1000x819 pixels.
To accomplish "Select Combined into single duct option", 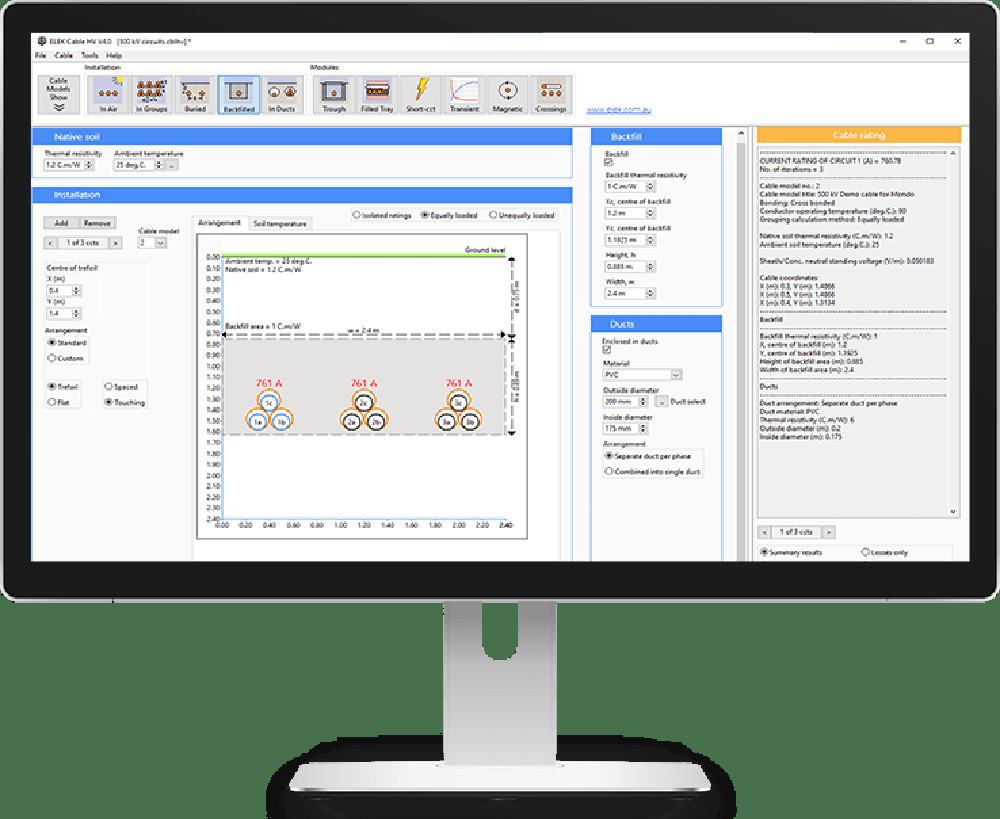I will (652, 471).
